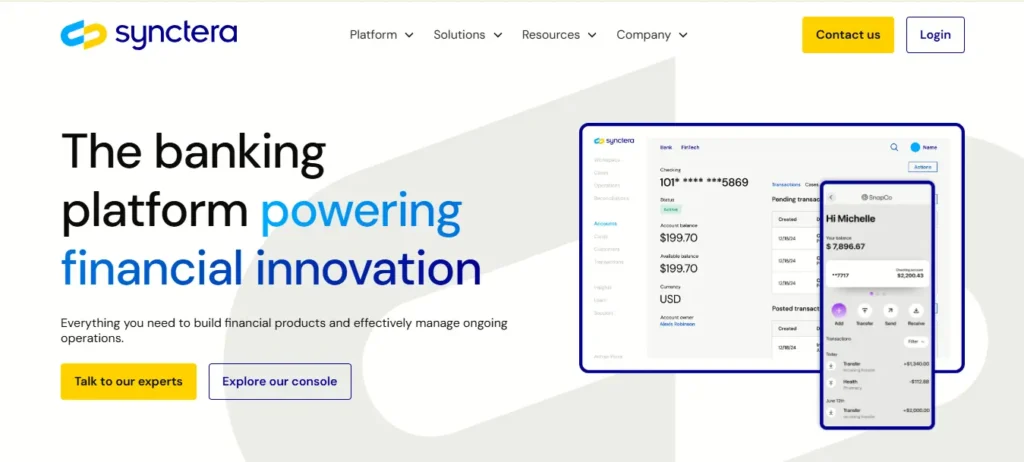Open the Solutions dropdown menu
This screenshot has width=1024, height=462.
(x=467, y=34)
